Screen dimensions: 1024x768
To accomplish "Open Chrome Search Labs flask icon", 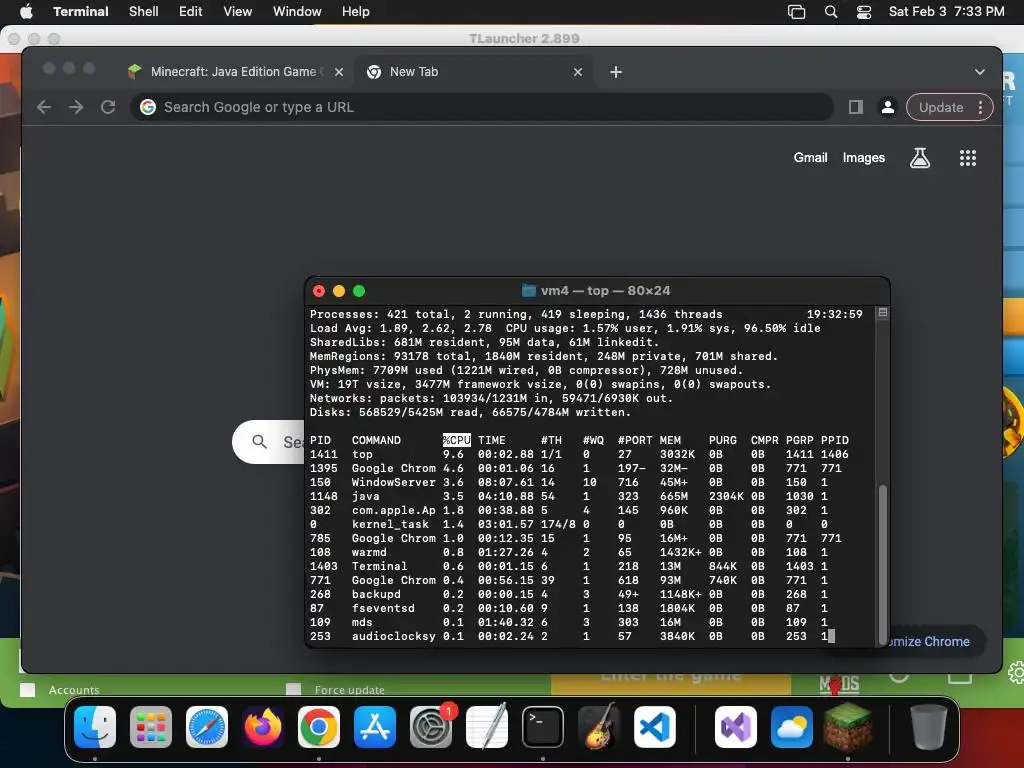I will click(x=920, y=157).
